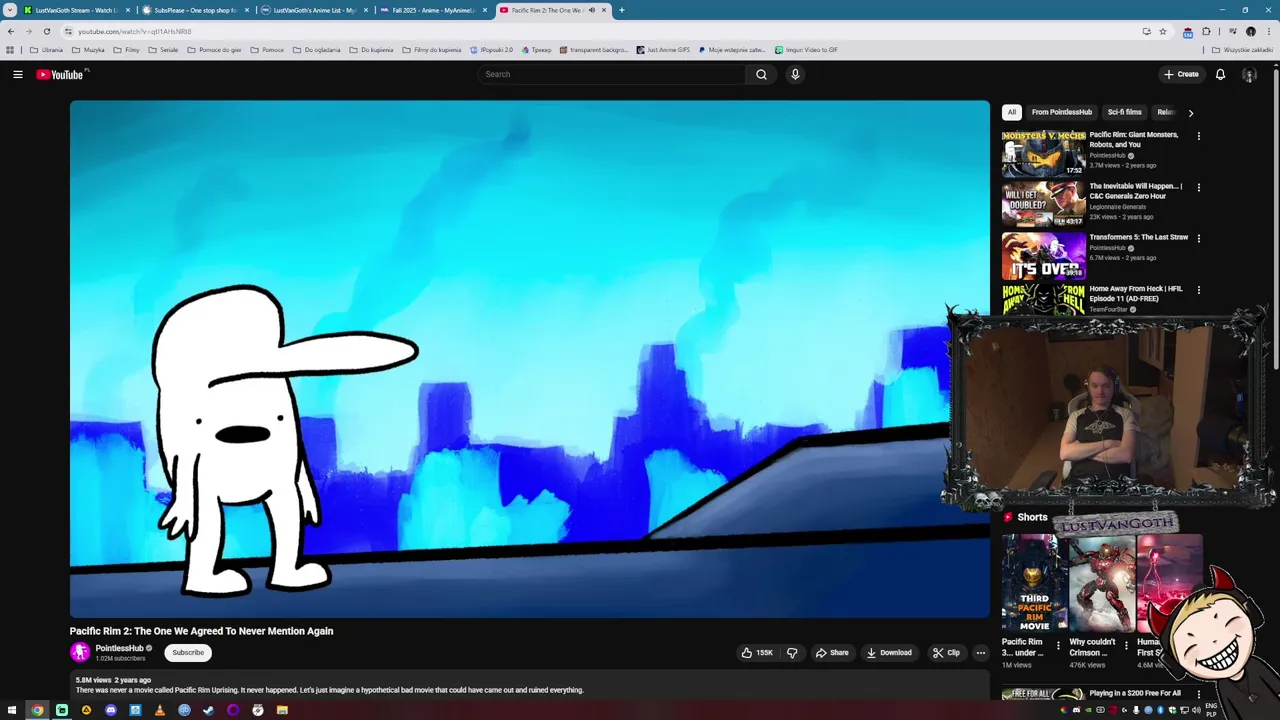
Task: Open the YouTube notifications bell
Action: (1220, 74)
